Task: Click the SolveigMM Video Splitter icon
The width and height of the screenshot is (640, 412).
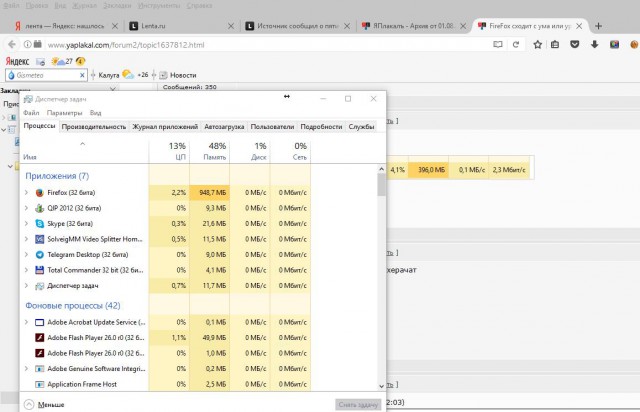Action: pos(39,239)
